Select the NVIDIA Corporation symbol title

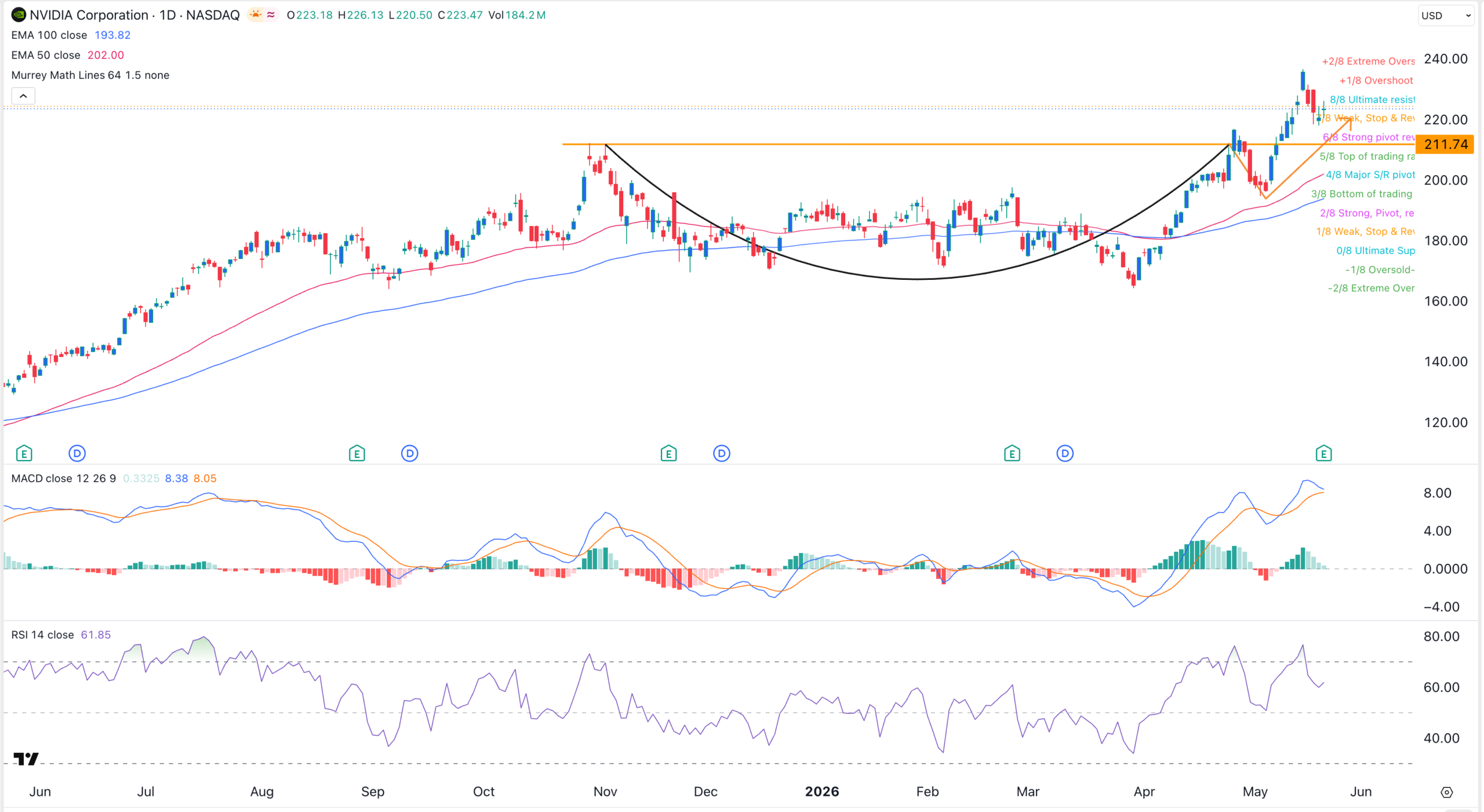[x=134, y=15]
